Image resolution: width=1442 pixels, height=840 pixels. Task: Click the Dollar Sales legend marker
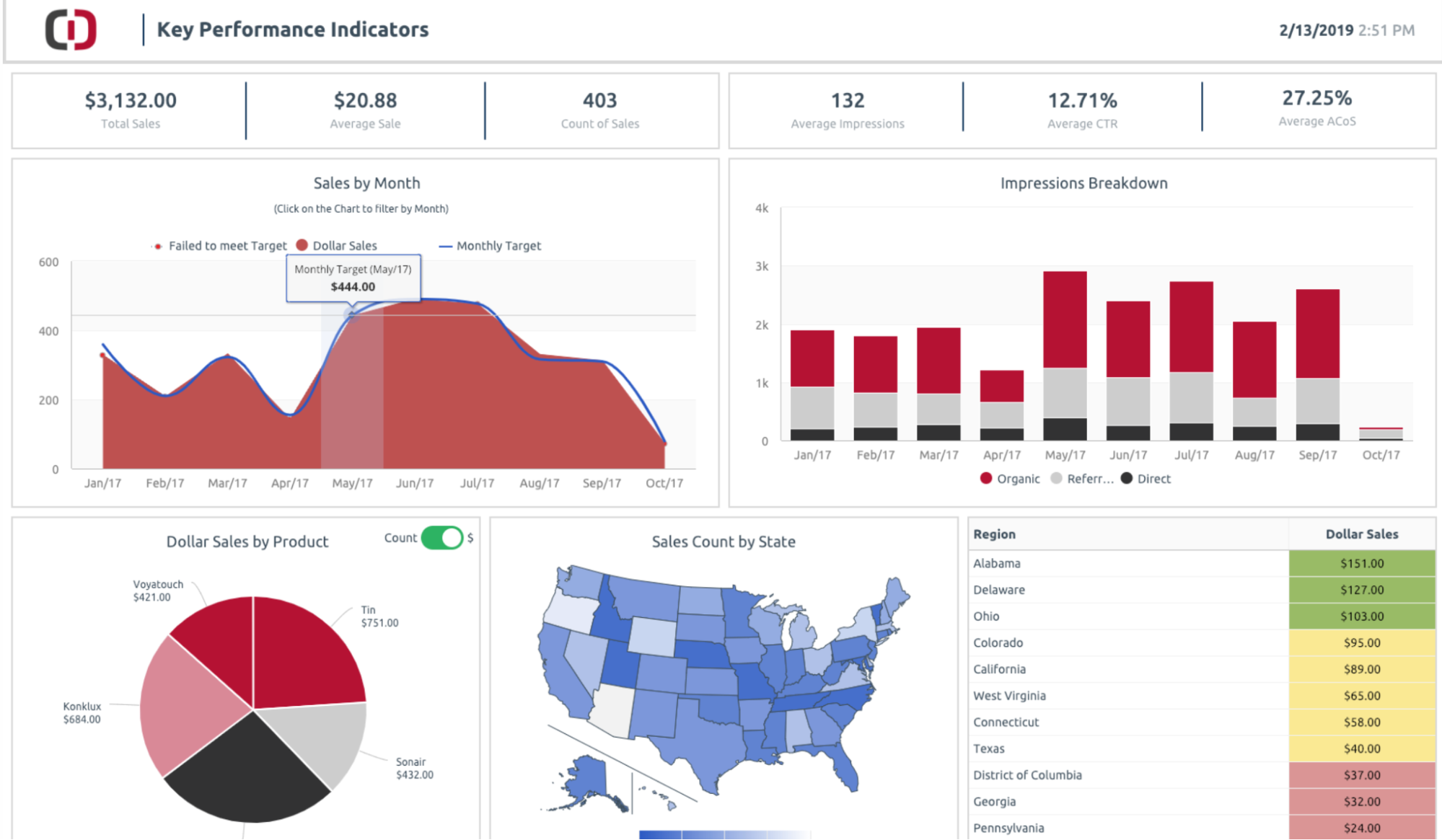302,245
